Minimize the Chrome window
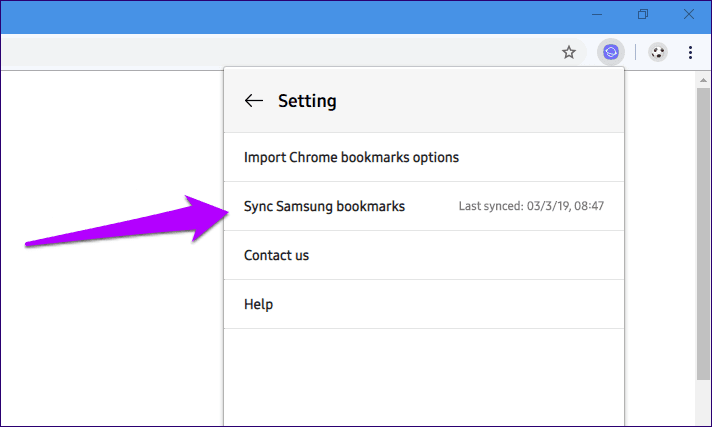712x427 pixels. [597, 15]
